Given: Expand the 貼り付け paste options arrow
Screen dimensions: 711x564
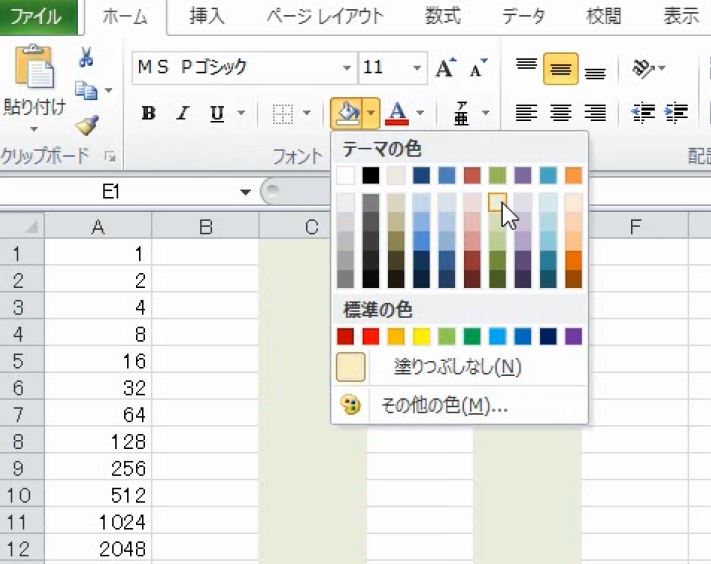Looking at the screenshot, I should (x=34, y=129).
